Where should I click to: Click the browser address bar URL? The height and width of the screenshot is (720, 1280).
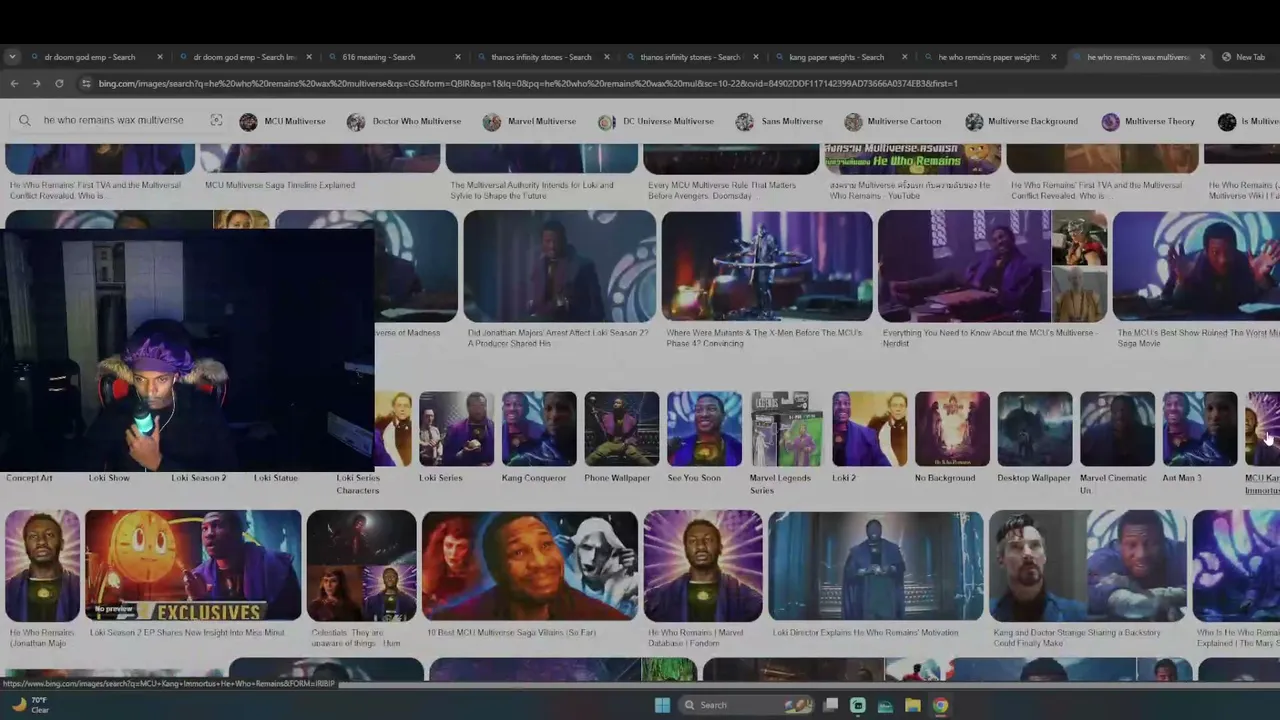tap(528, 83)
